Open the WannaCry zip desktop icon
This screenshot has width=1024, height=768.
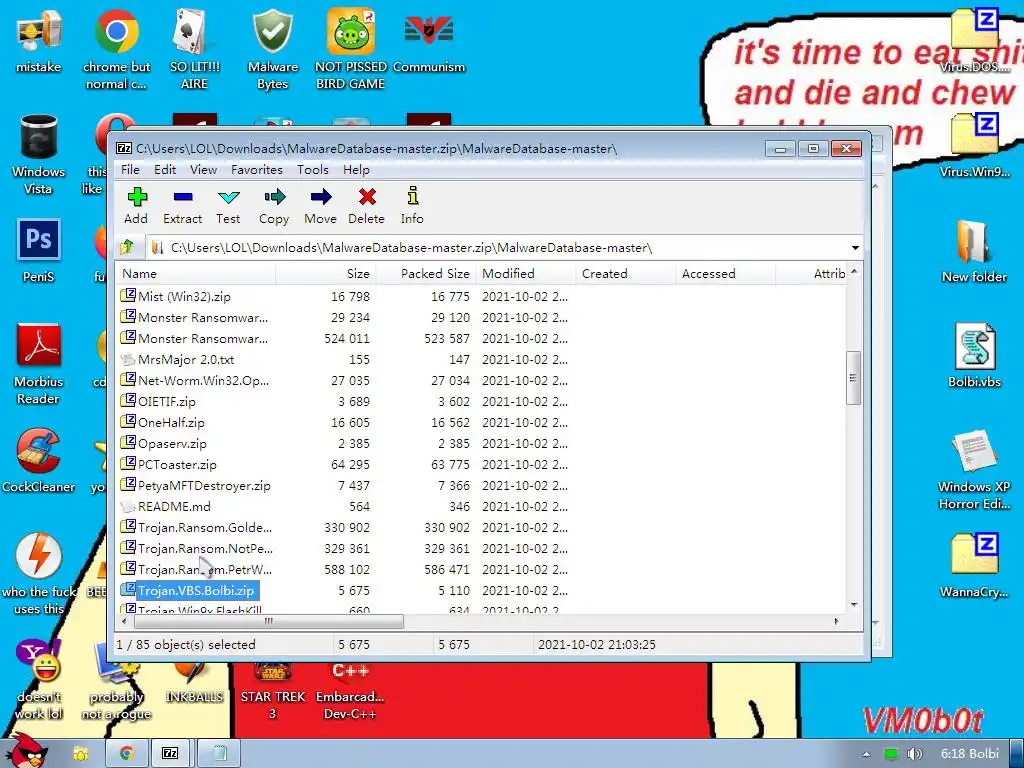974,566
